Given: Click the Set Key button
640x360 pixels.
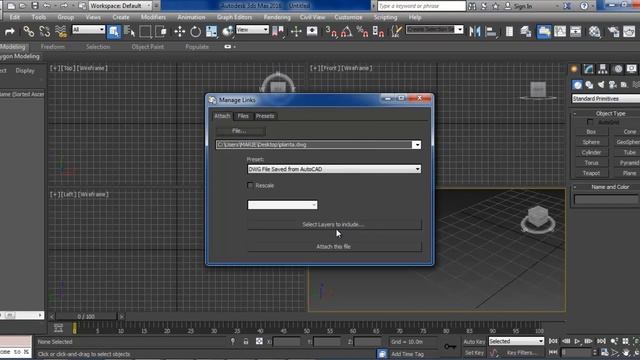Looking at the screenshot, I should pyautogui.click(x=474, y=353).
